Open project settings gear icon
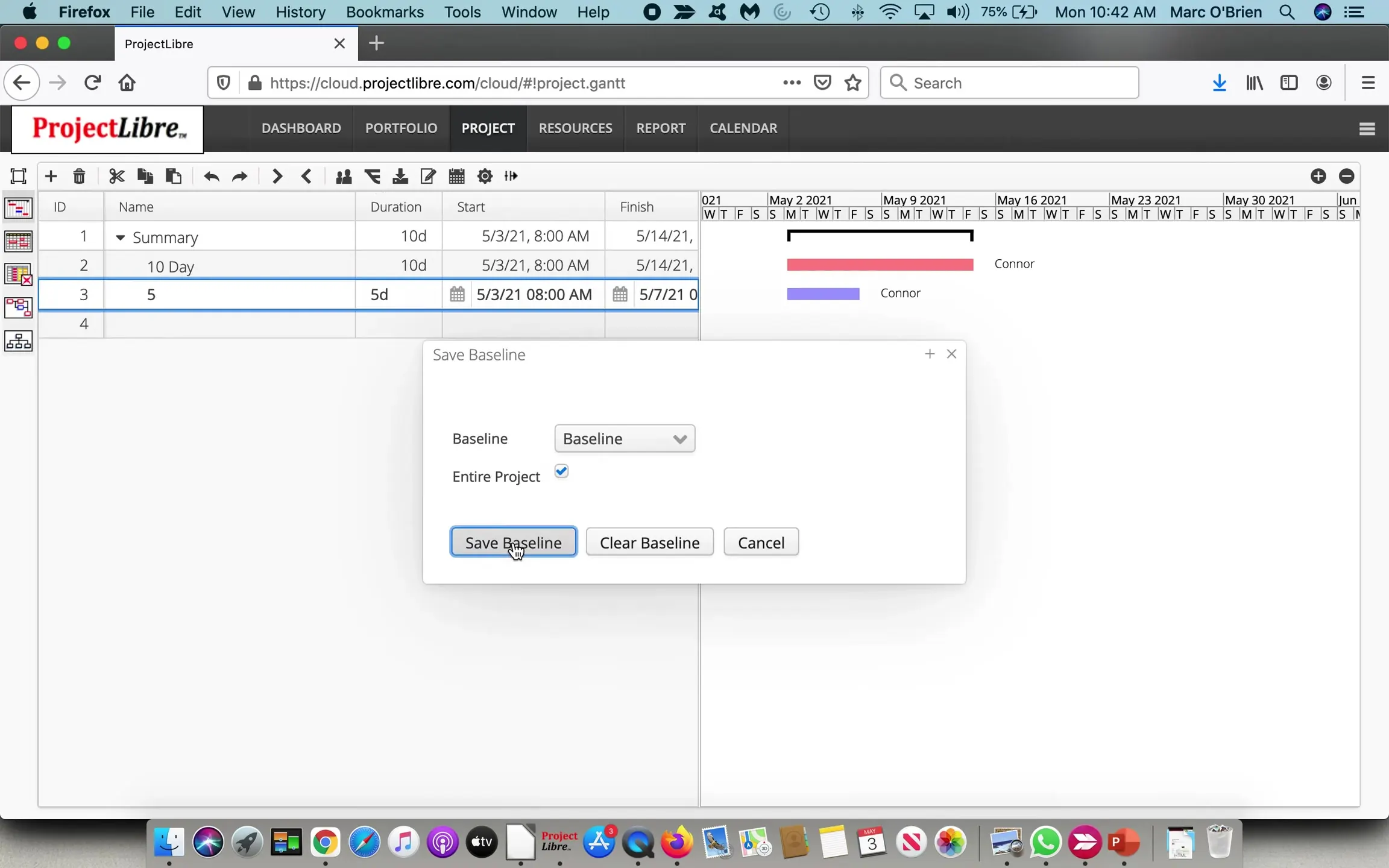The height and width of the screenshot is (868, 1389). pos(485,176)
